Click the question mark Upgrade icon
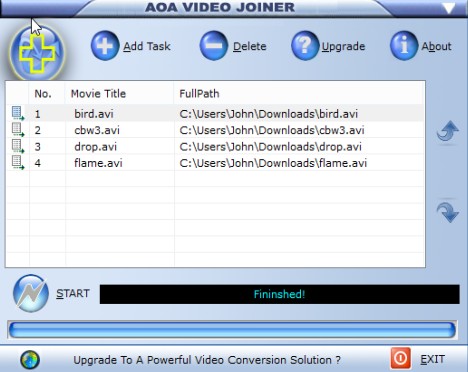This screenshot has height=372, width=468. point(305,46)
